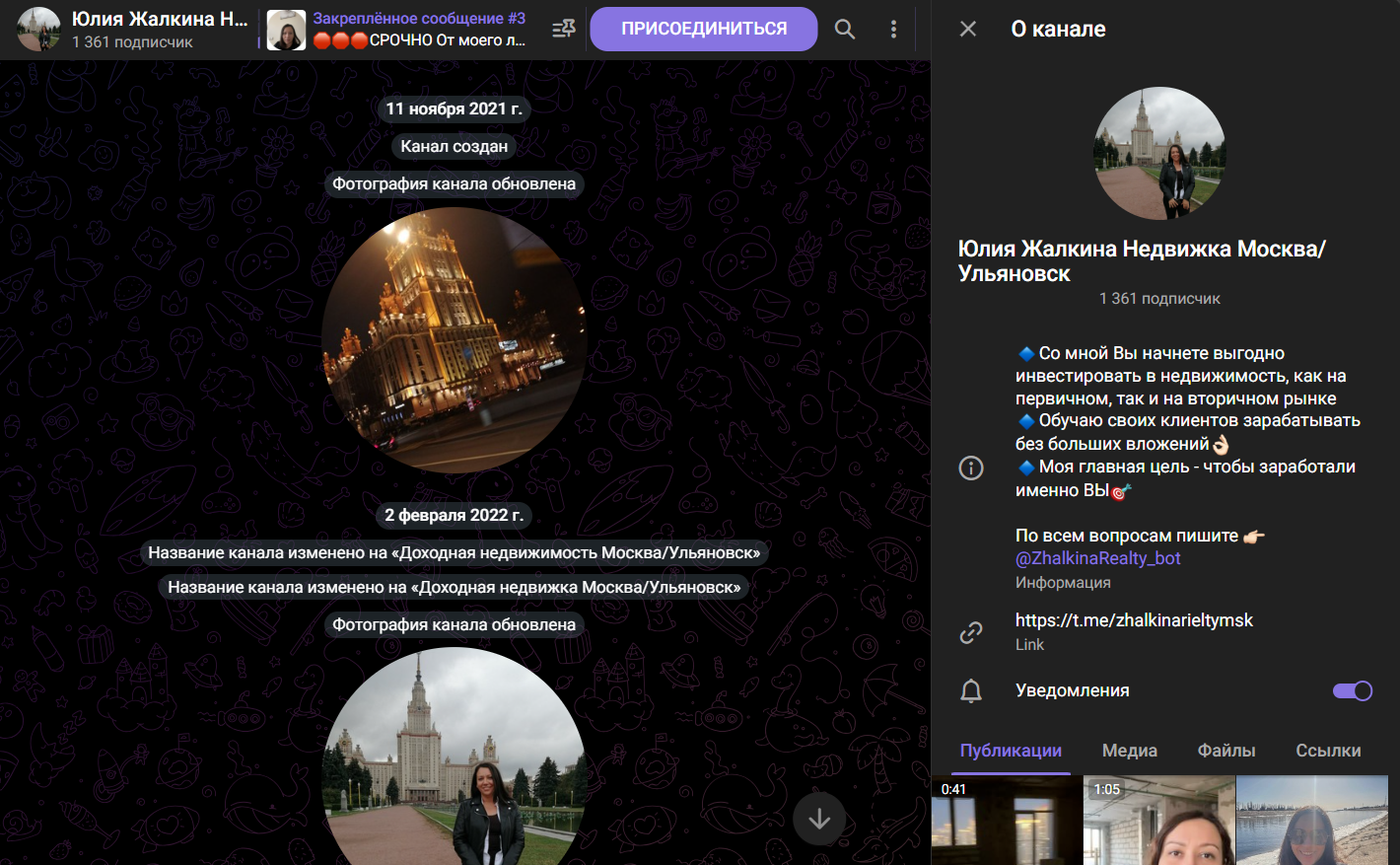This screenshot has height=865, width=1400.
Task: Click the info circle icon
Action: click(971, 468)
